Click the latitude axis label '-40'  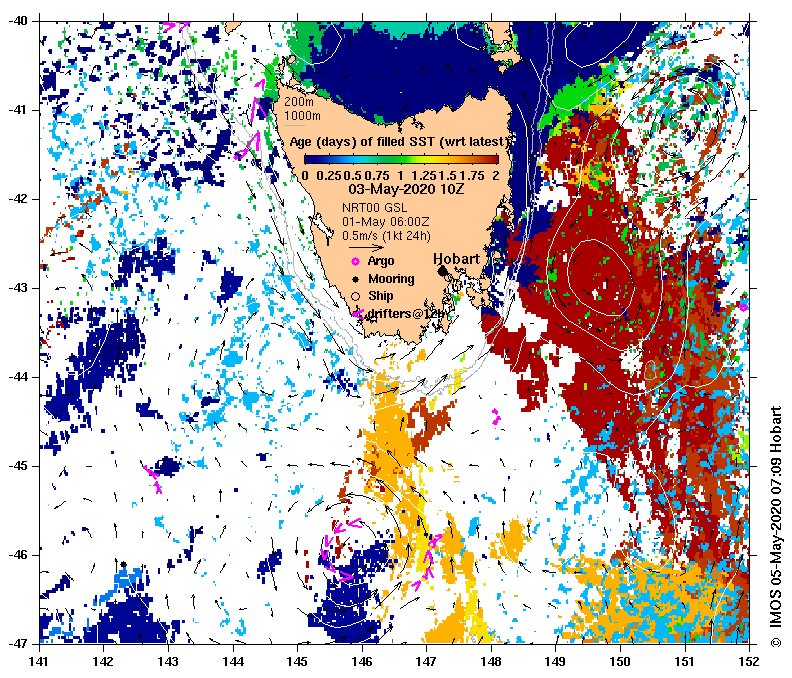(x=17, y=21)
